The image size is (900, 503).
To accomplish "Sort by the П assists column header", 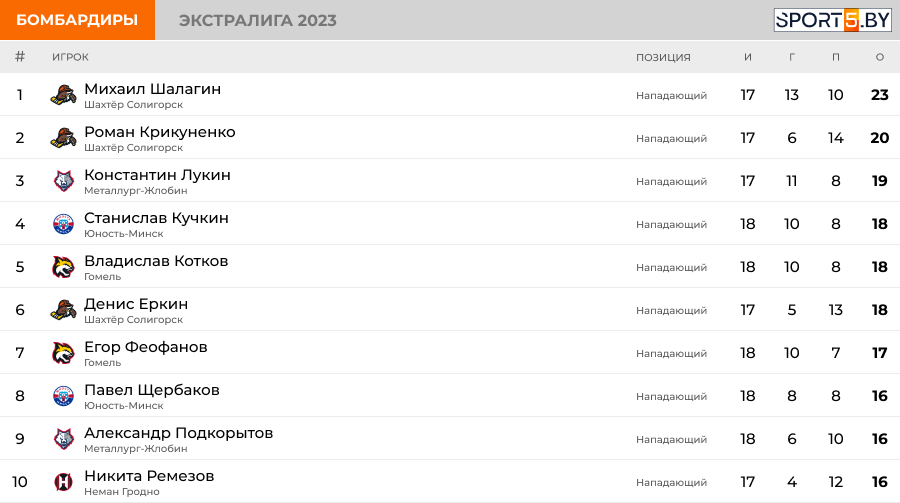I will [836, 57].
